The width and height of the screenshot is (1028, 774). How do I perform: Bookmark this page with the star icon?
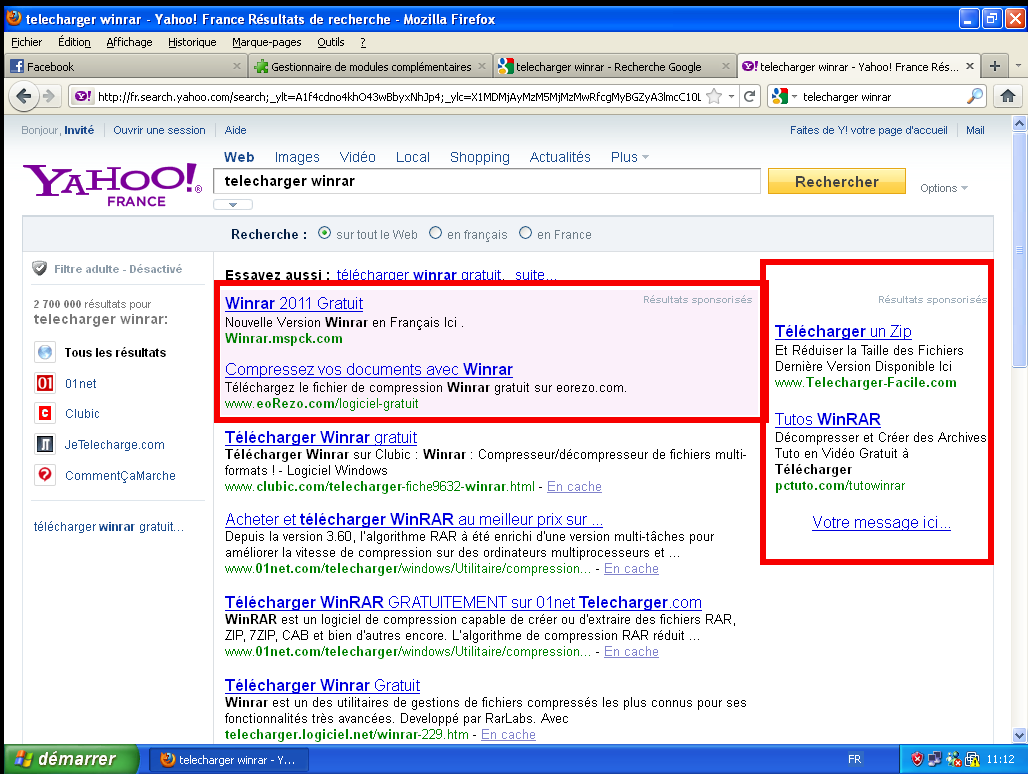pos(714,96)
